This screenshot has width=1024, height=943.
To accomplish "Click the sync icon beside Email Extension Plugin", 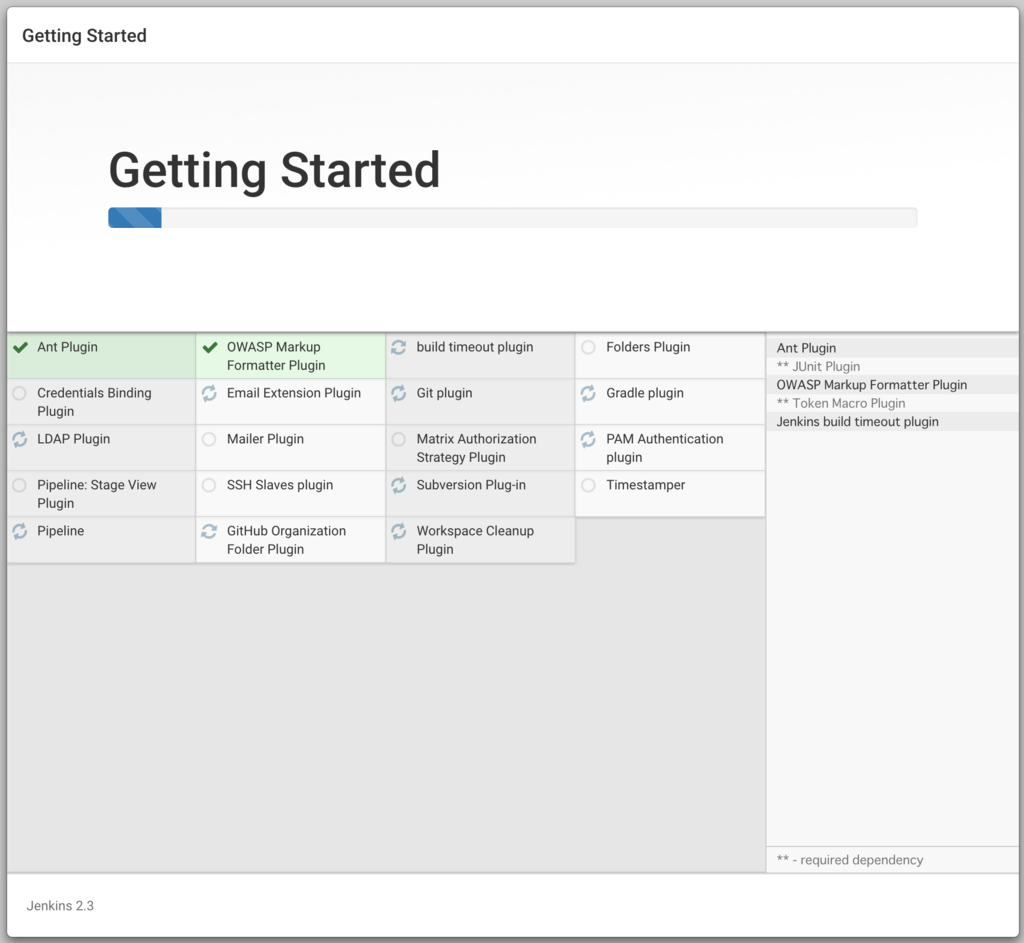I will 209,393.
